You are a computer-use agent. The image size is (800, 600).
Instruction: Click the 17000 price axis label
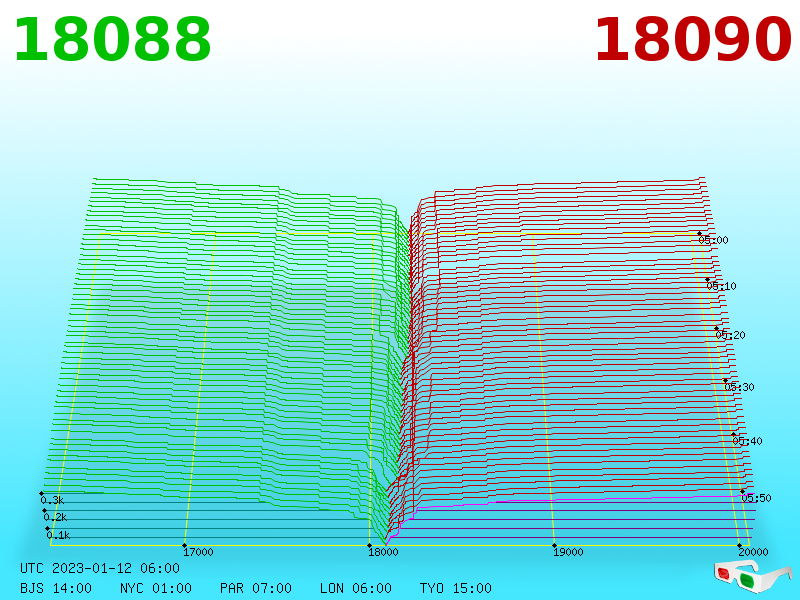point(198,552)
